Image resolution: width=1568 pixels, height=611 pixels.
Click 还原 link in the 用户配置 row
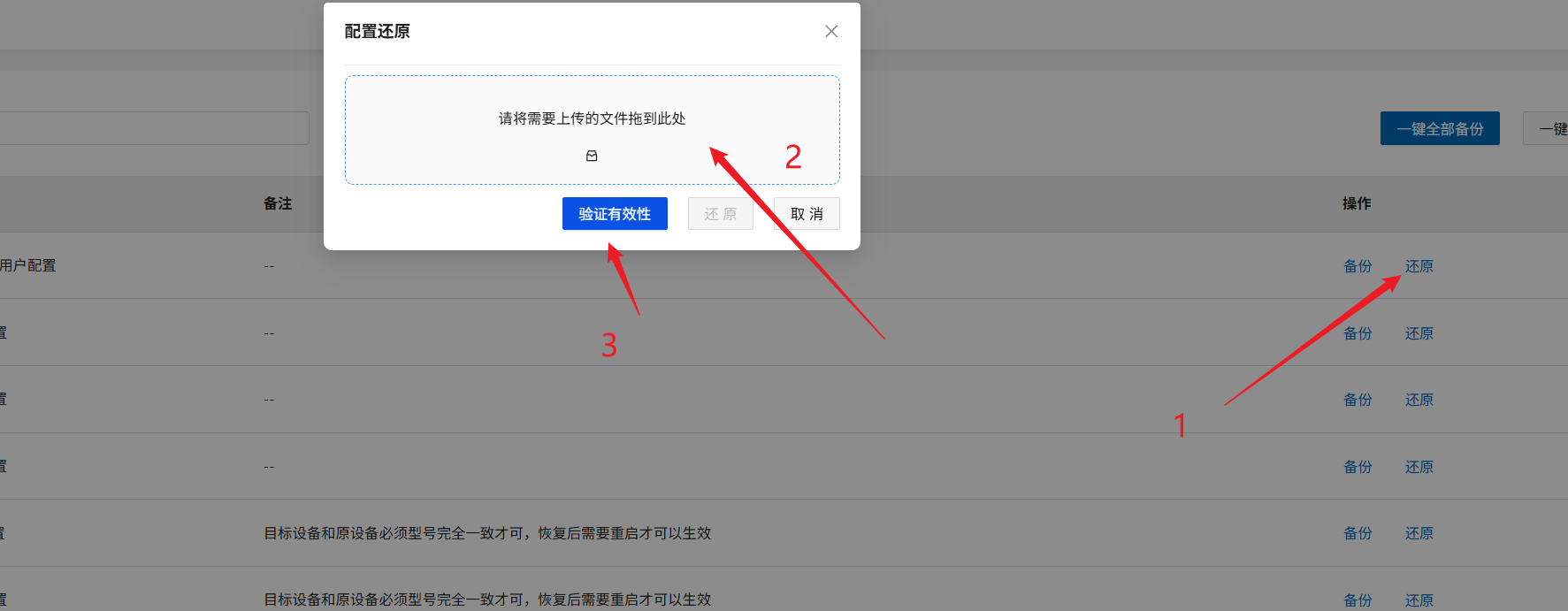point(1419,266)
